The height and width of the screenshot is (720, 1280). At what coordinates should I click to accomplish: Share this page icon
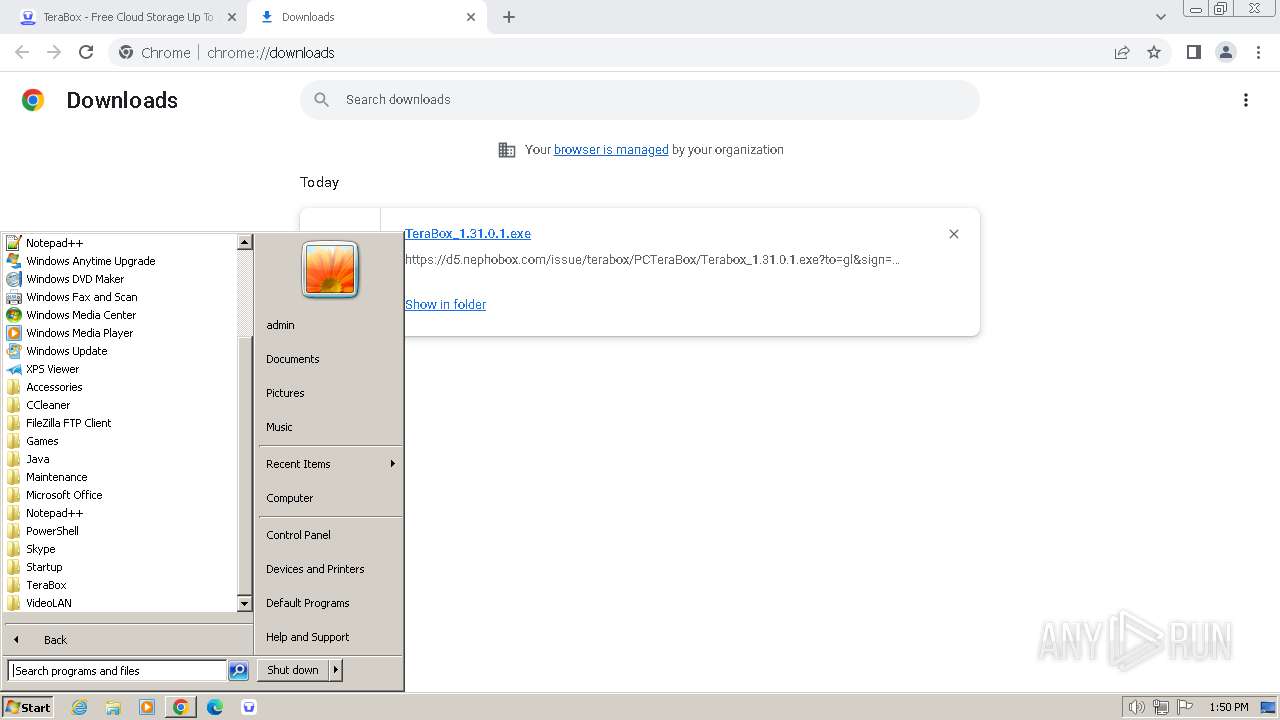pyautogui.click(x=1122, y=53)
